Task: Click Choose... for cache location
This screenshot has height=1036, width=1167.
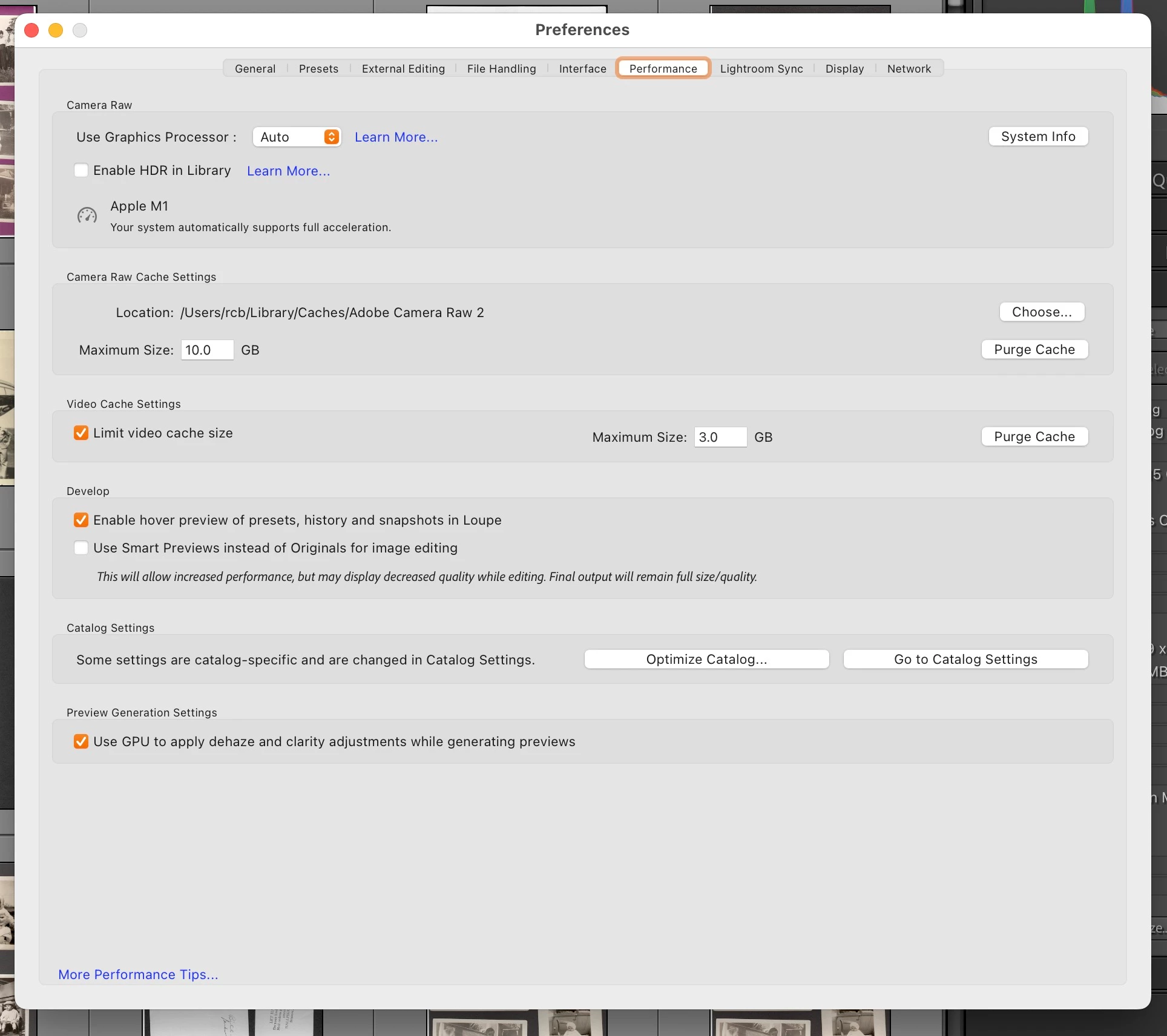Action: pos(1041,312)
